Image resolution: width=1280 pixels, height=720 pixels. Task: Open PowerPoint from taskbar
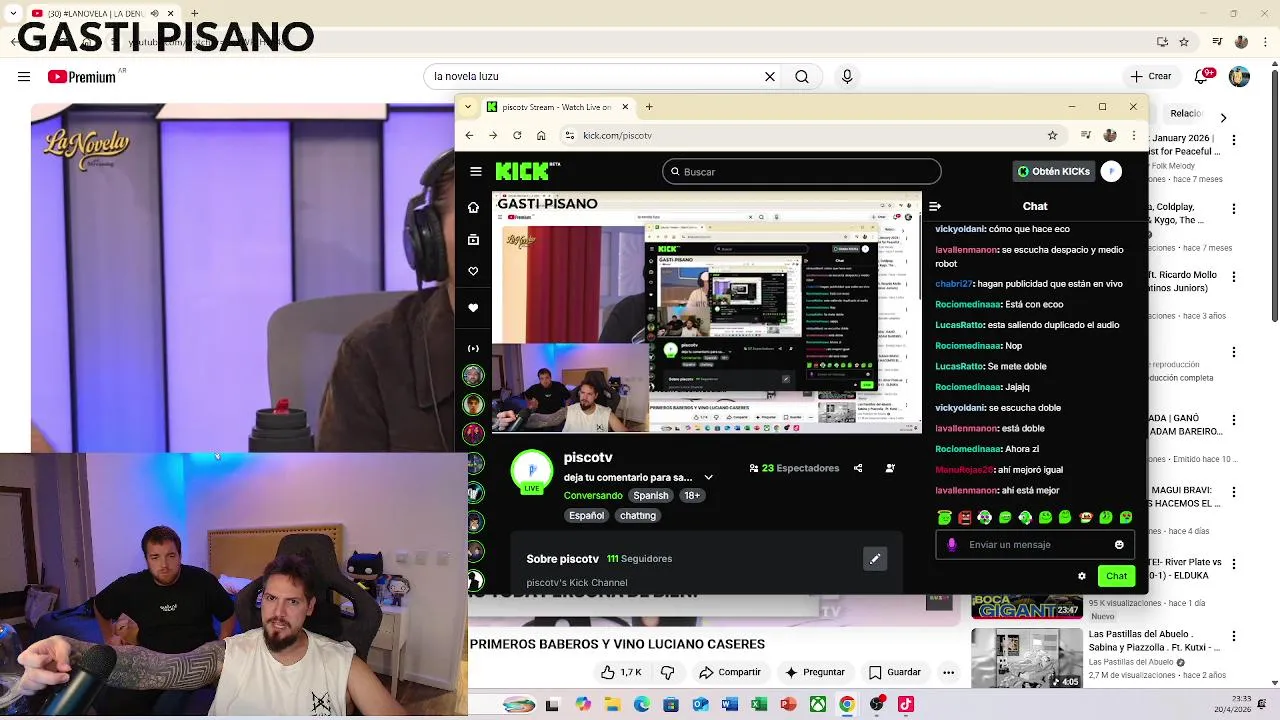tap(788, 705)
